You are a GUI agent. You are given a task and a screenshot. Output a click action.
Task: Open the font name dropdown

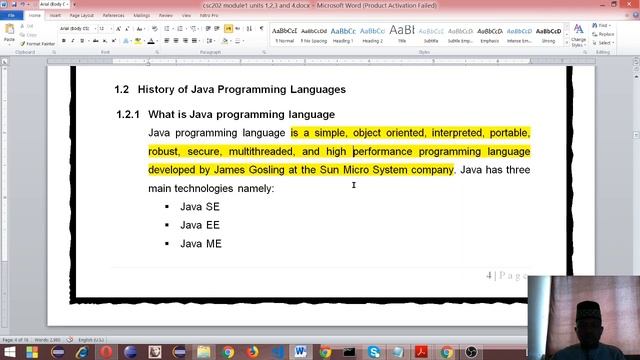pyautogui.click(x=95, y=29)
